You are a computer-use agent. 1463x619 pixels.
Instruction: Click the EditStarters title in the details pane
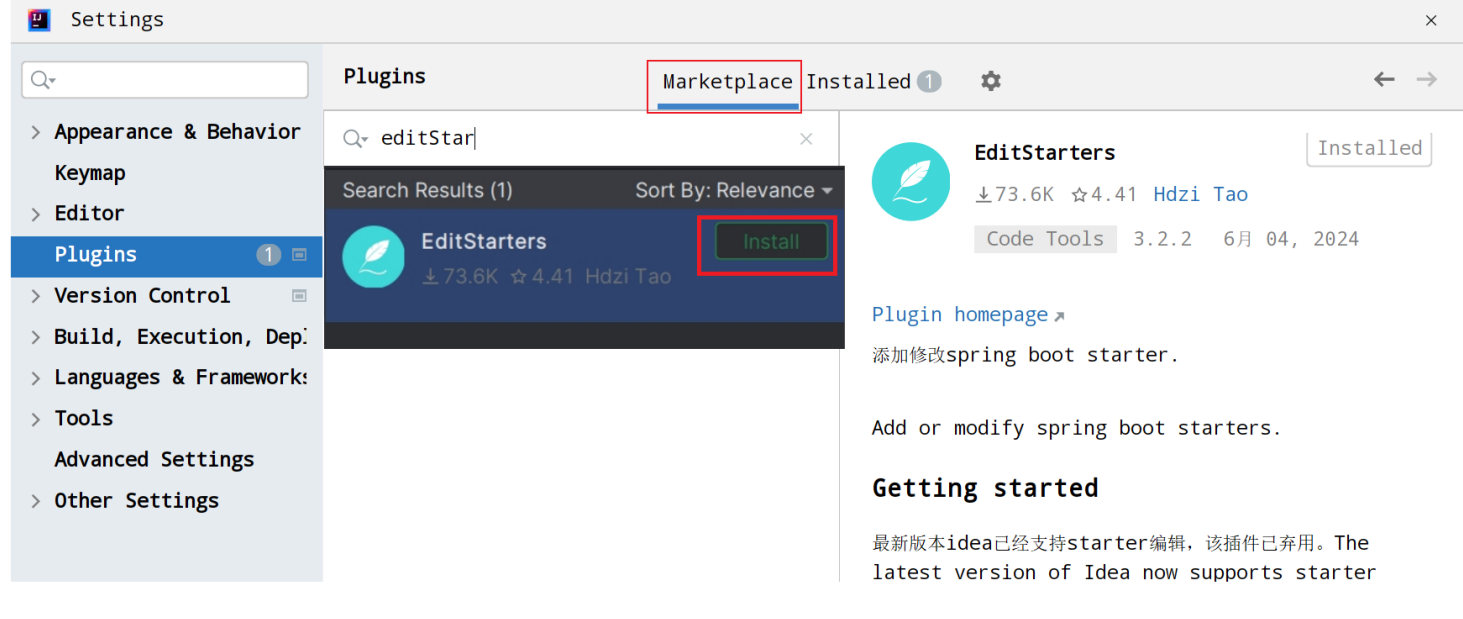point(1045,153)
